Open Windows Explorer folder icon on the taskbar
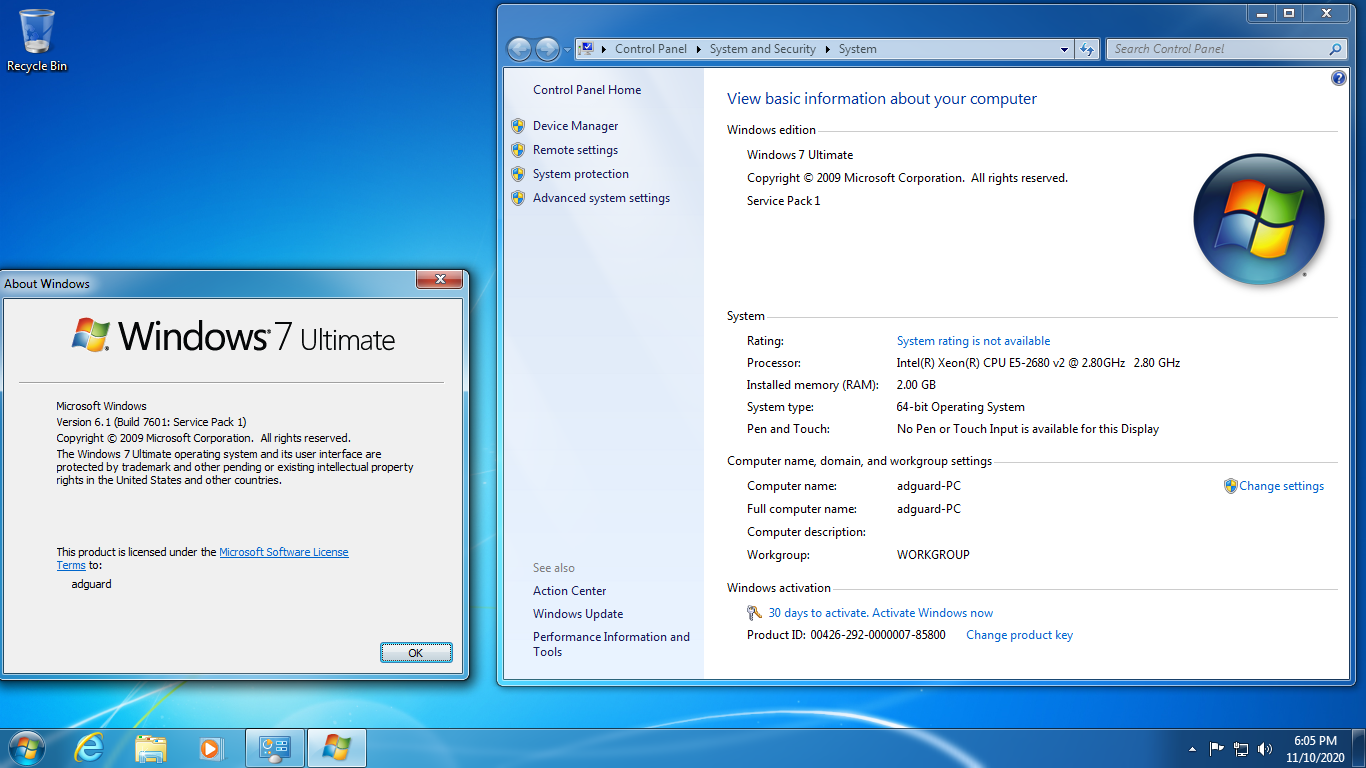This screenshot has width=1366, height=768. (x=150, y=748)
